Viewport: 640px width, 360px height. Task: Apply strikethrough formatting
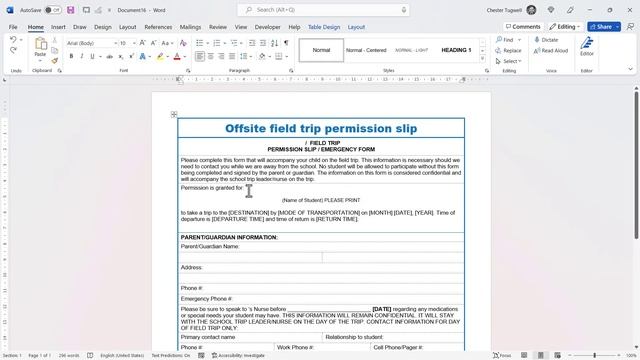tap(109, 56)
